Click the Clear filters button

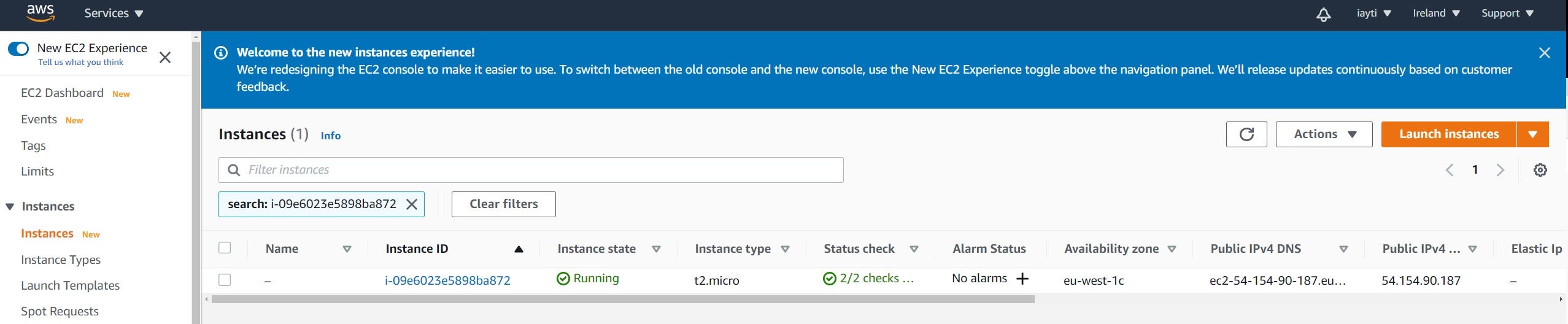click(x=503, y=204)
